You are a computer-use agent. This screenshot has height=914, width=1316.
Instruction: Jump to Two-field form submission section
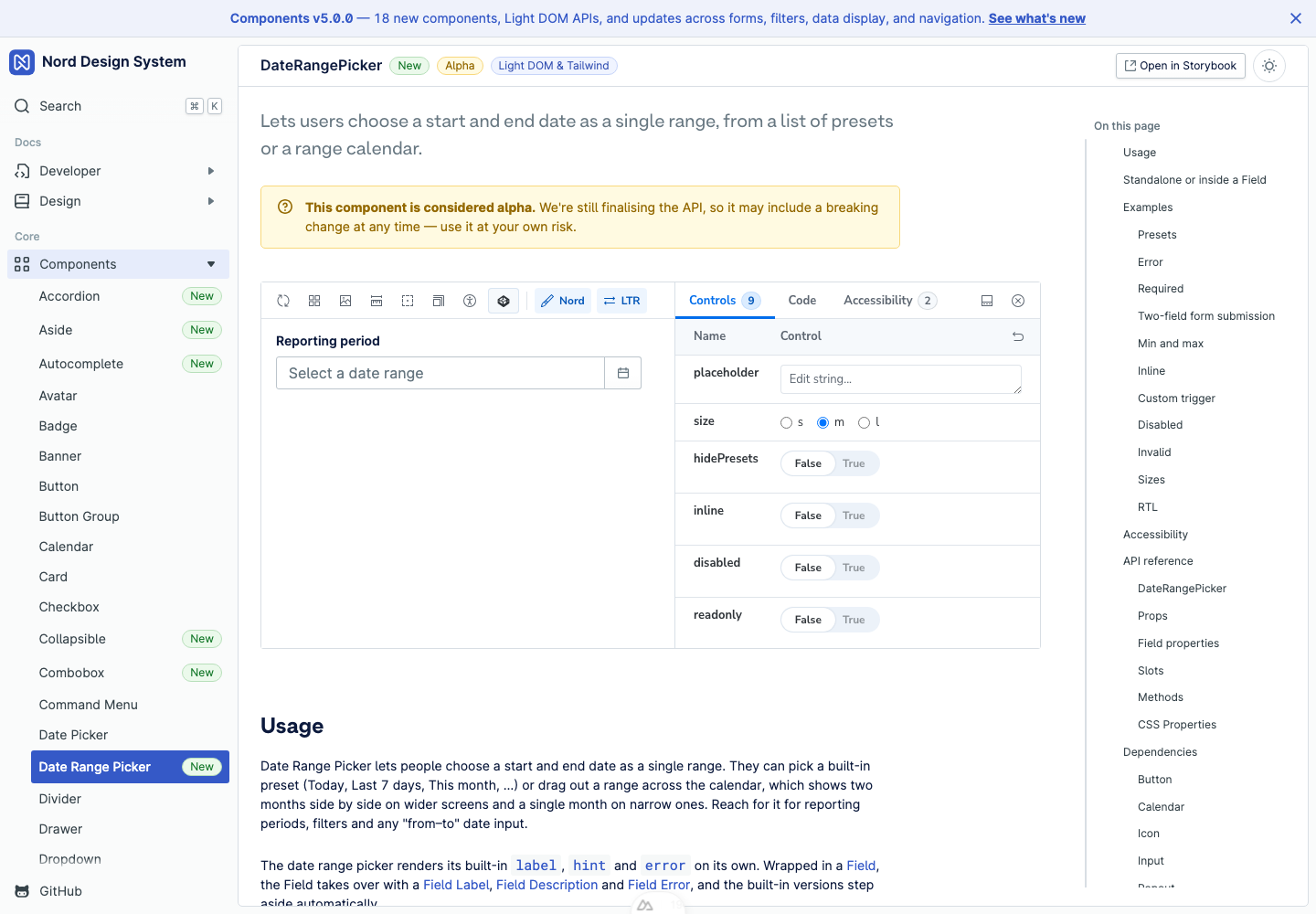[x=1206, y=316]
